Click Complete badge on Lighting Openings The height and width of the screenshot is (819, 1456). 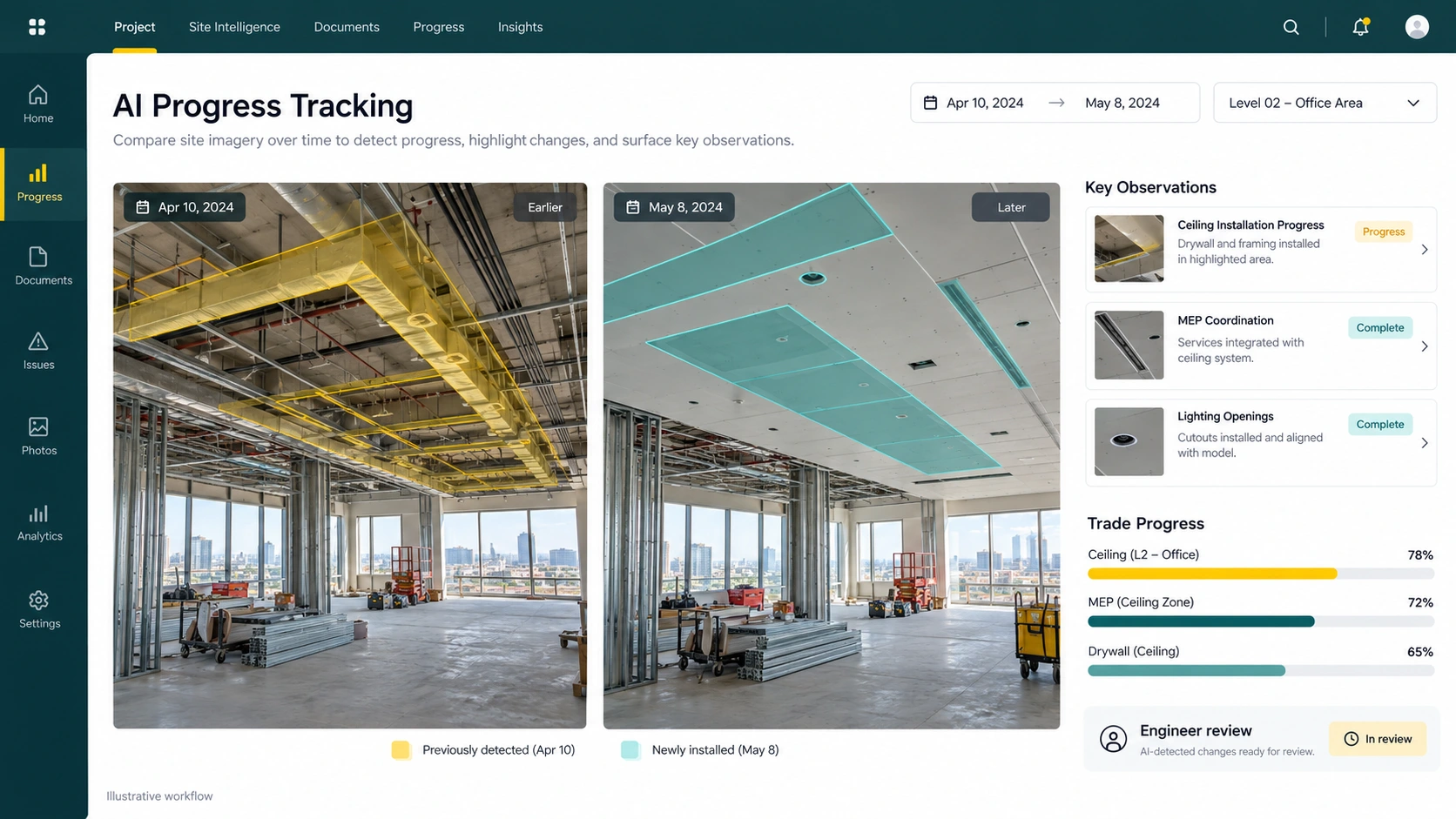coord(1379,425)
